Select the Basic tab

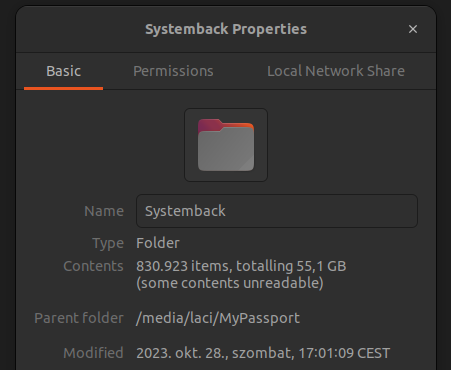[x=63, y=71]
